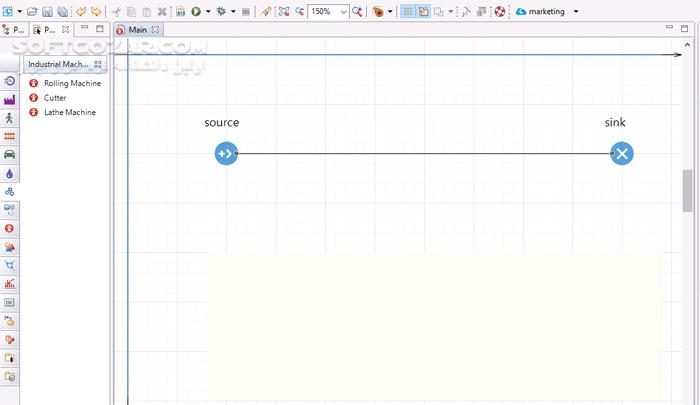The width and height of the screenshot is (700, 405).
Task: Switch palette view mode next to Industrial Machines header
Action: pyautogui.click(x=98, y=64)
